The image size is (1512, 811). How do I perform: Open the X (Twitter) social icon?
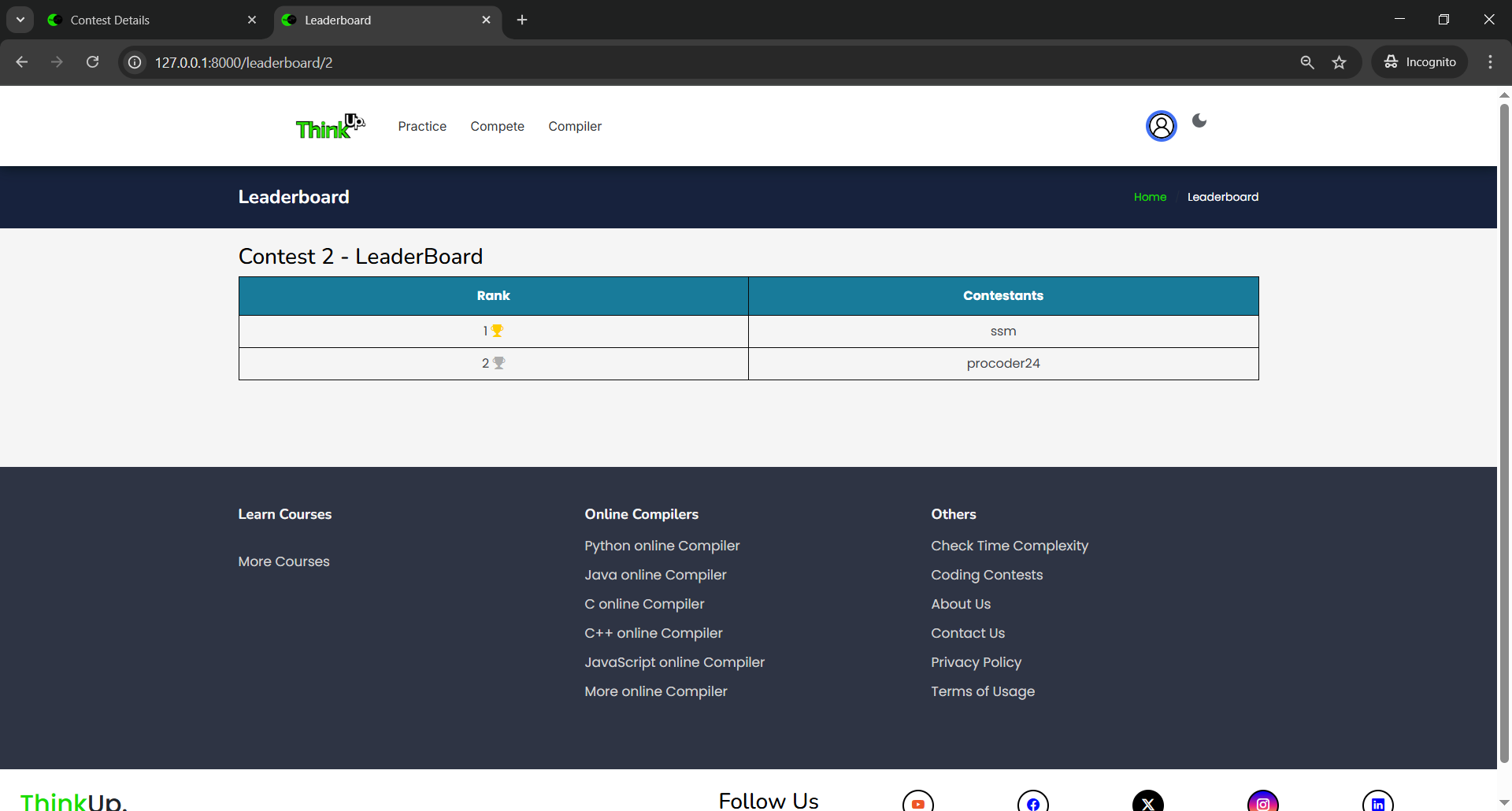pos(1147,803)
